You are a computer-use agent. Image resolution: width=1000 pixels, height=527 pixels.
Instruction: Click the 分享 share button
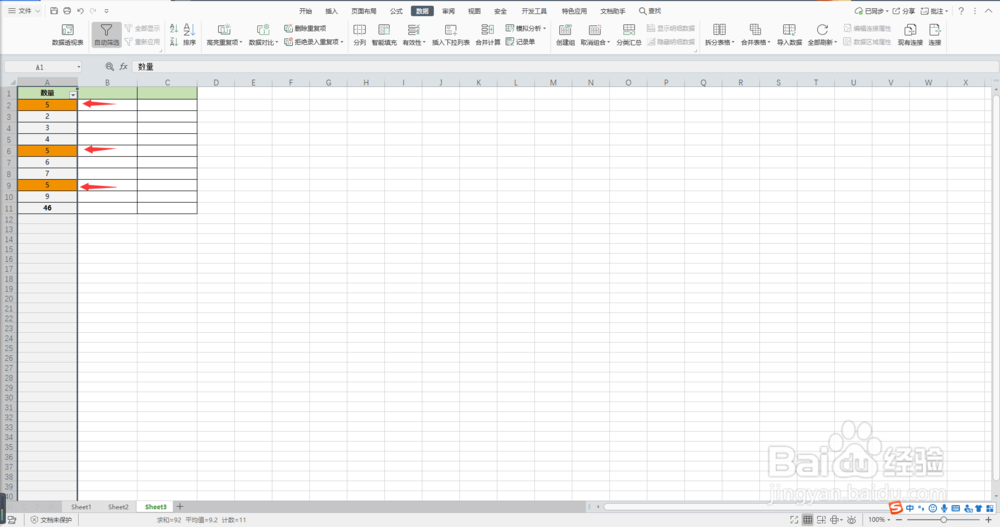(904, 11)
